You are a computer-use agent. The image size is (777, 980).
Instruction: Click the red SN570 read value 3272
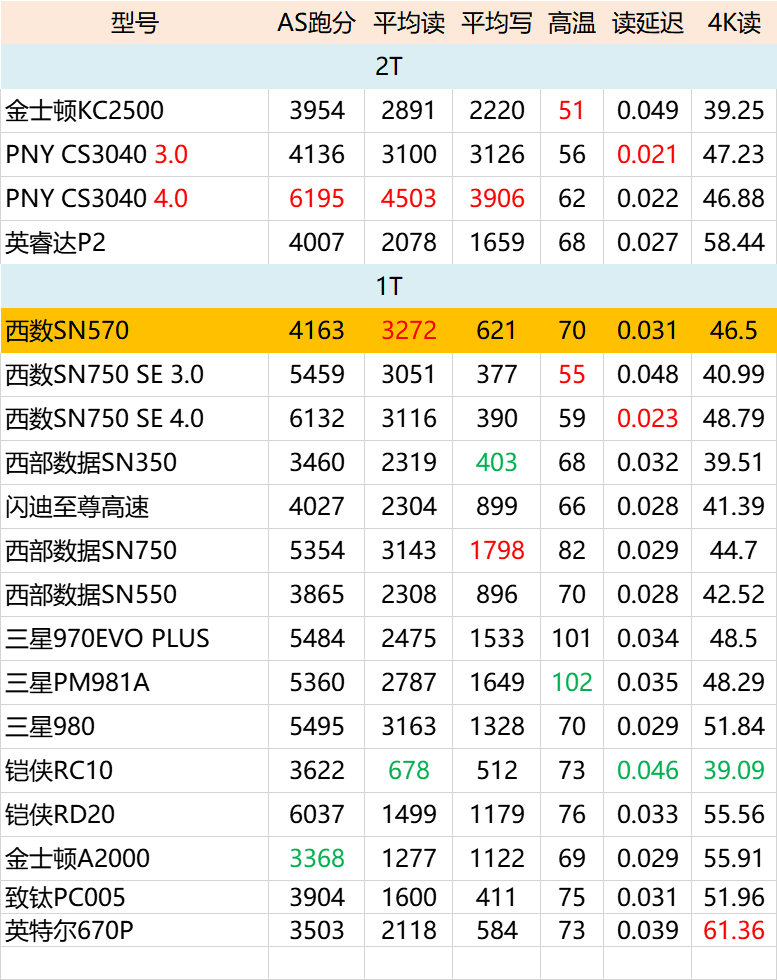pos(408,330)
